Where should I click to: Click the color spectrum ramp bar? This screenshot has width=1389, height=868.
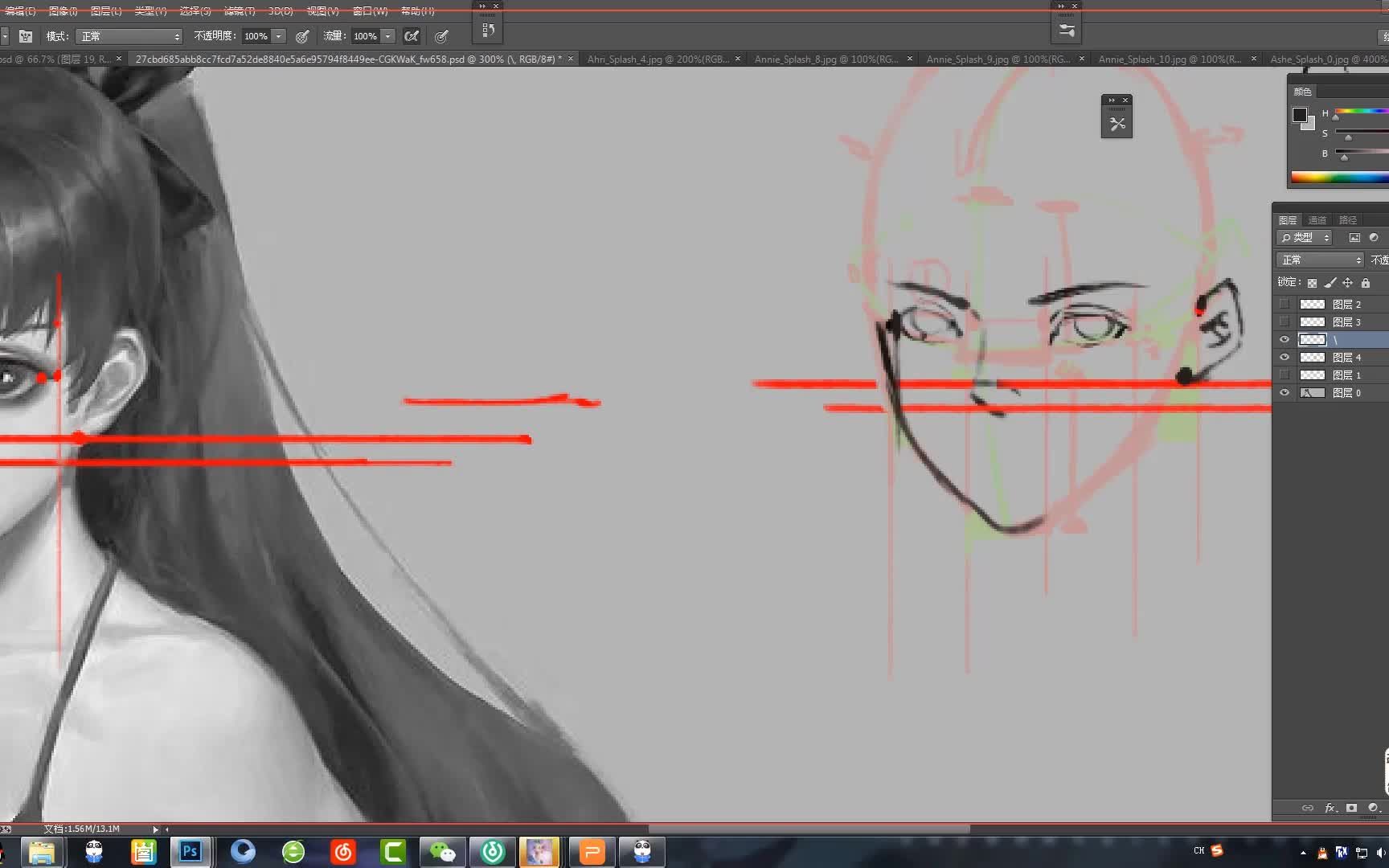pos(1339,177)
